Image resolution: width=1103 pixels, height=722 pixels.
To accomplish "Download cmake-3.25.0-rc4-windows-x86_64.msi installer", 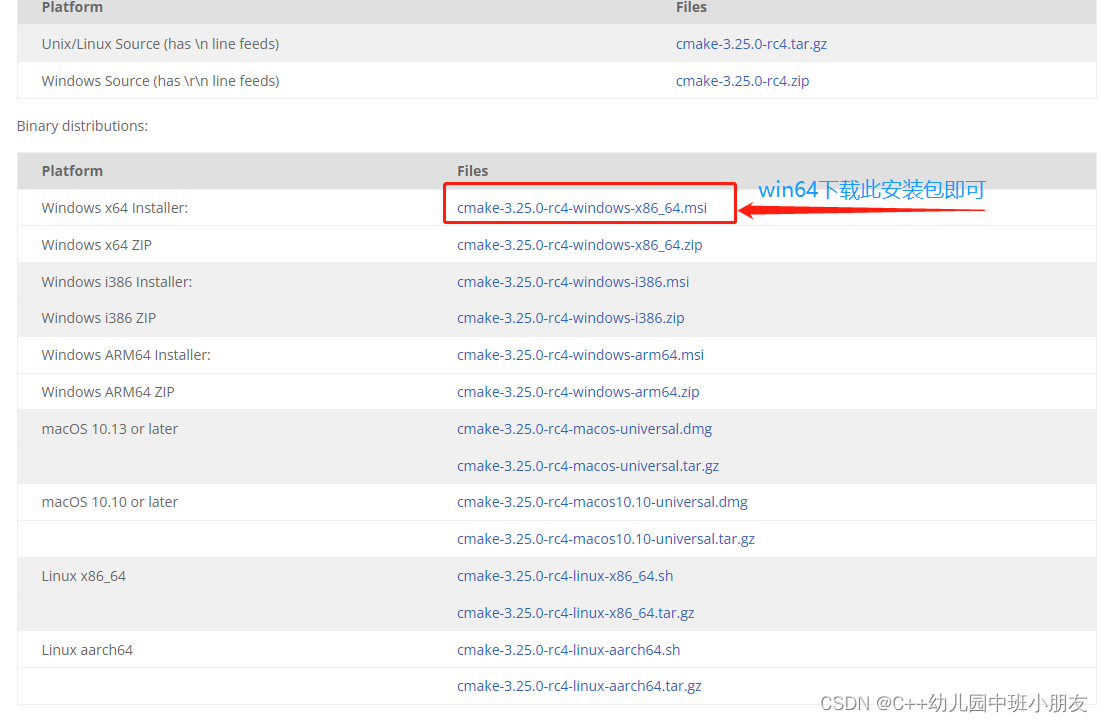I will click(x=582, y=208).
